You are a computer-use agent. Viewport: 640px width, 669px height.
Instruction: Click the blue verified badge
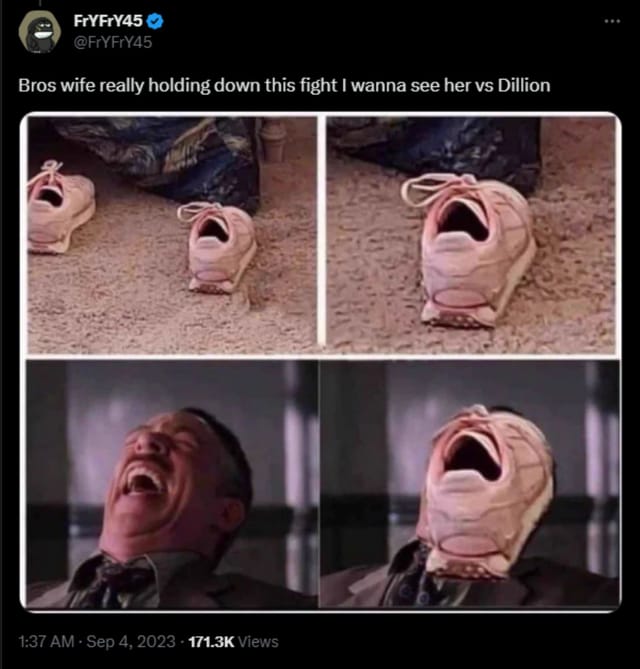click(154, 21)
